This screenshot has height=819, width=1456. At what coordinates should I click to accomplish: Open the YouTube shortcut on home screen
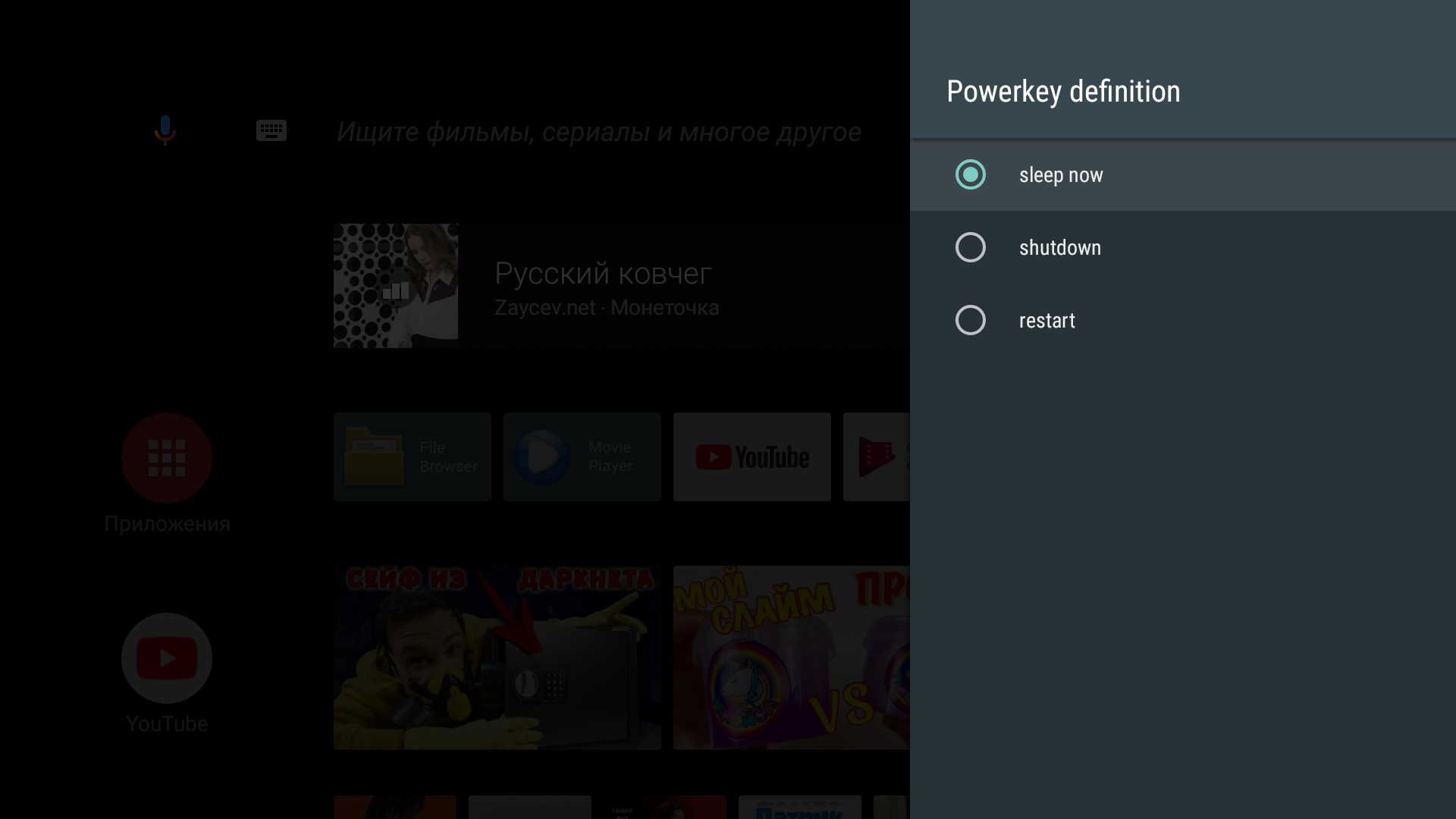[x=166, y=657]
